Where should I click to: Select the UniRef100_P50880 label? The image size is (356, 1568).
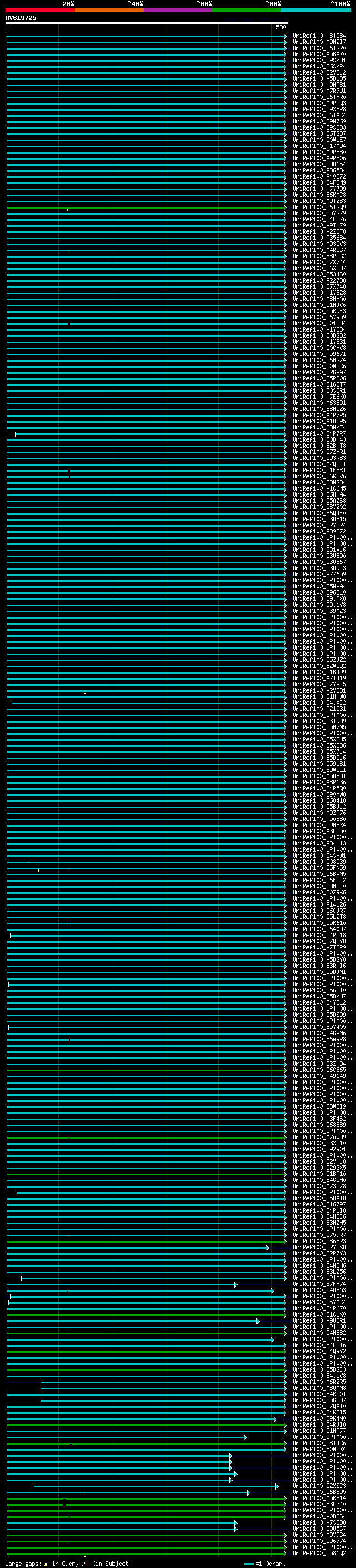coord(319,819)
